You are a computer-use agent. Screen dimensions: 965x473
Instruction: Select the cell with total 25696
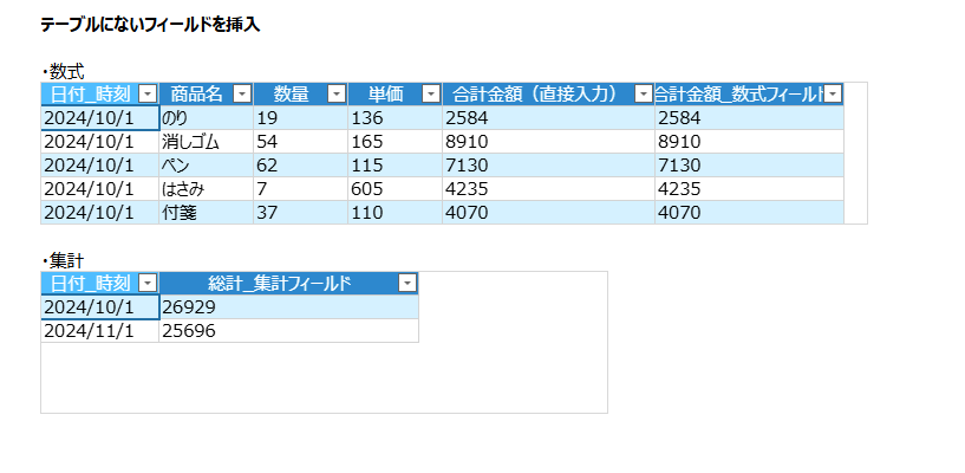[288, 330]
